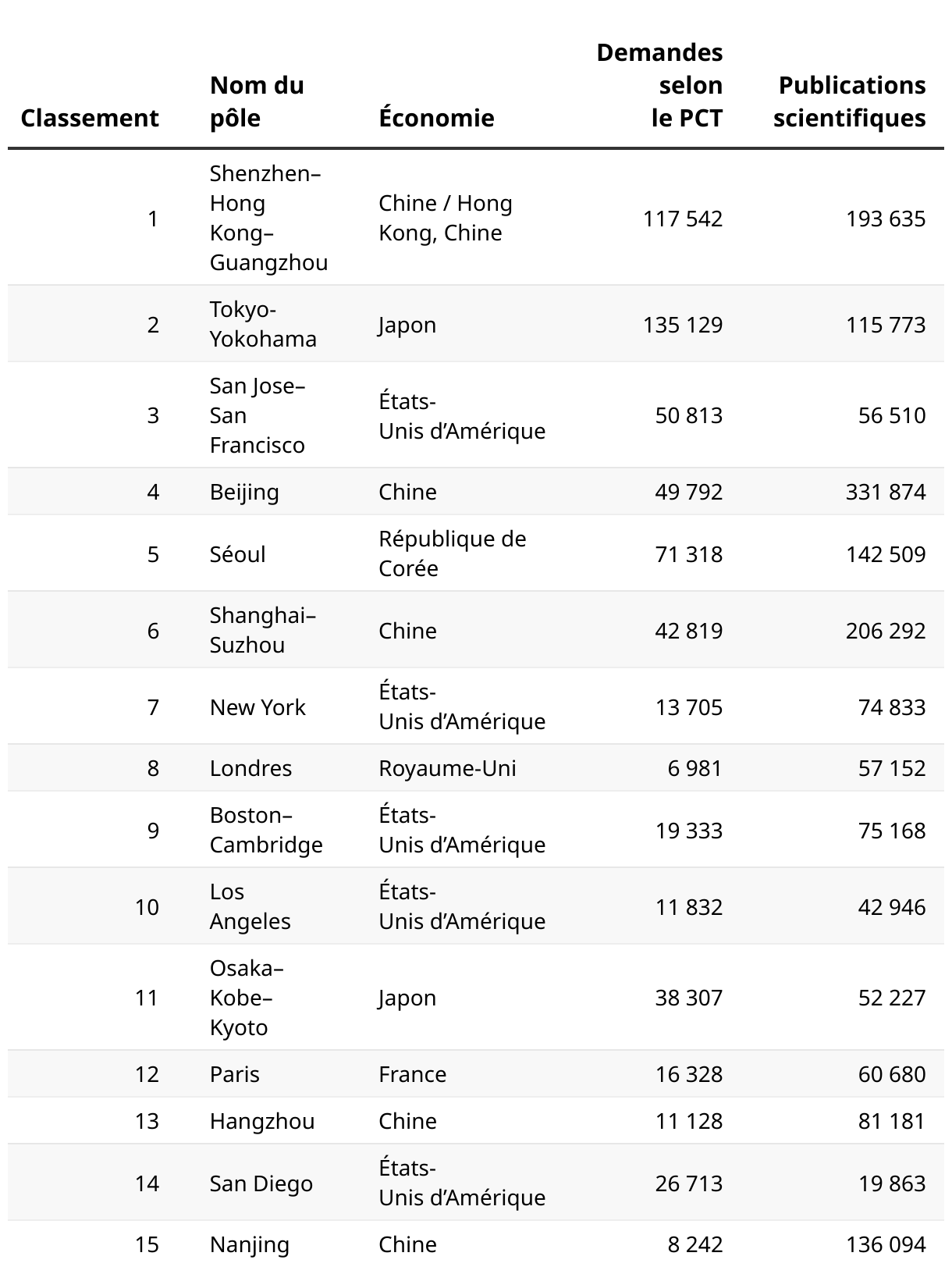Select the Nanjing cluster name
Screen dimensions: 952x1274
pyautogui.click(x=249, y=1244)
